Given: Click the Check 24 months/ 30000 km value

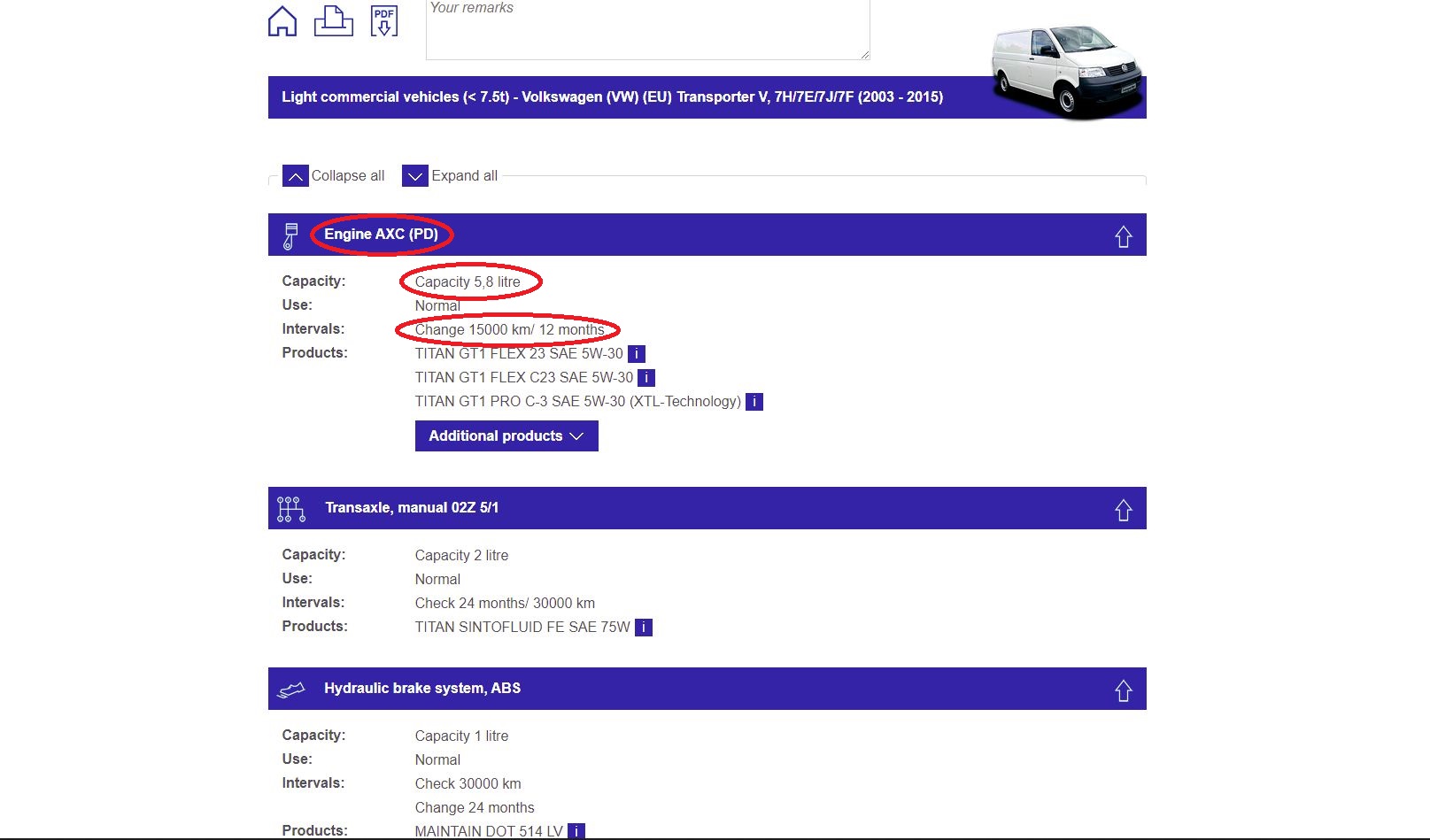Looking at the screenshot, I should pos(505,603).
